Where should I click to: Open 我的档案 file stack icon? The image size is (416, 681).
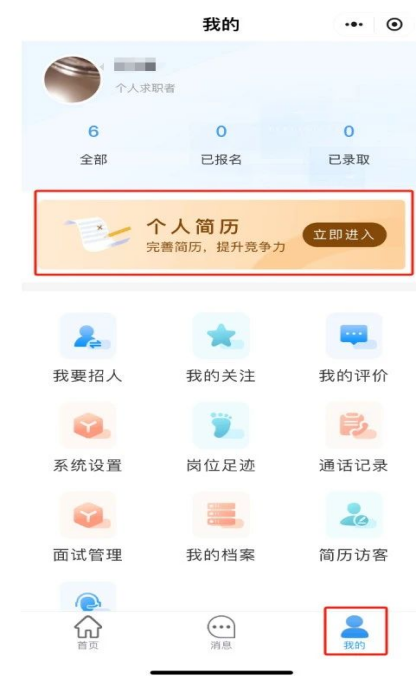[x=221, y=515]
